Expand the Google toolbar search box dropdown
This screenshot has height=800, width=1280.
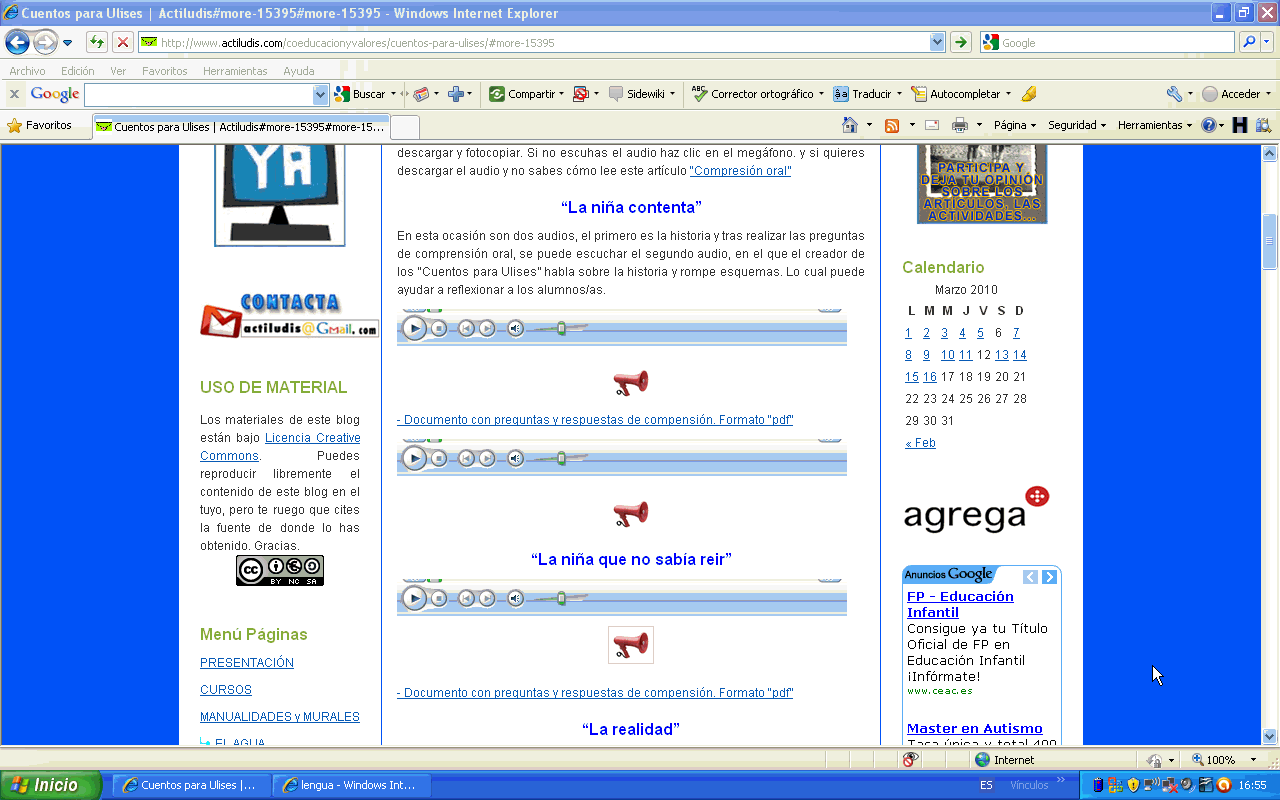coord(321,94)
